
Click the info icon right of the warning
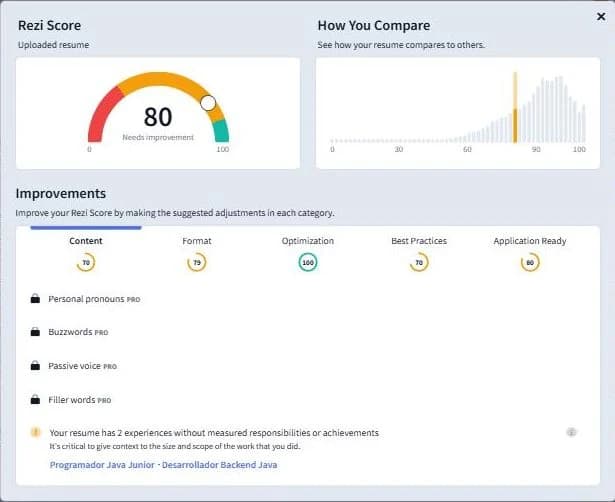[571, 432]
